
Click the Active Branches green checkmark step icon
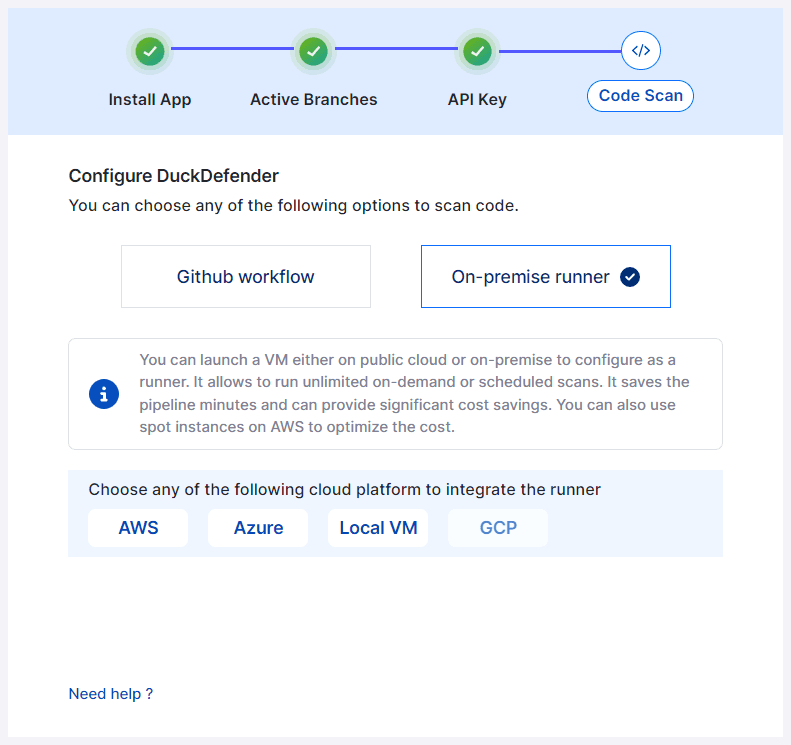tap(313, 51)
